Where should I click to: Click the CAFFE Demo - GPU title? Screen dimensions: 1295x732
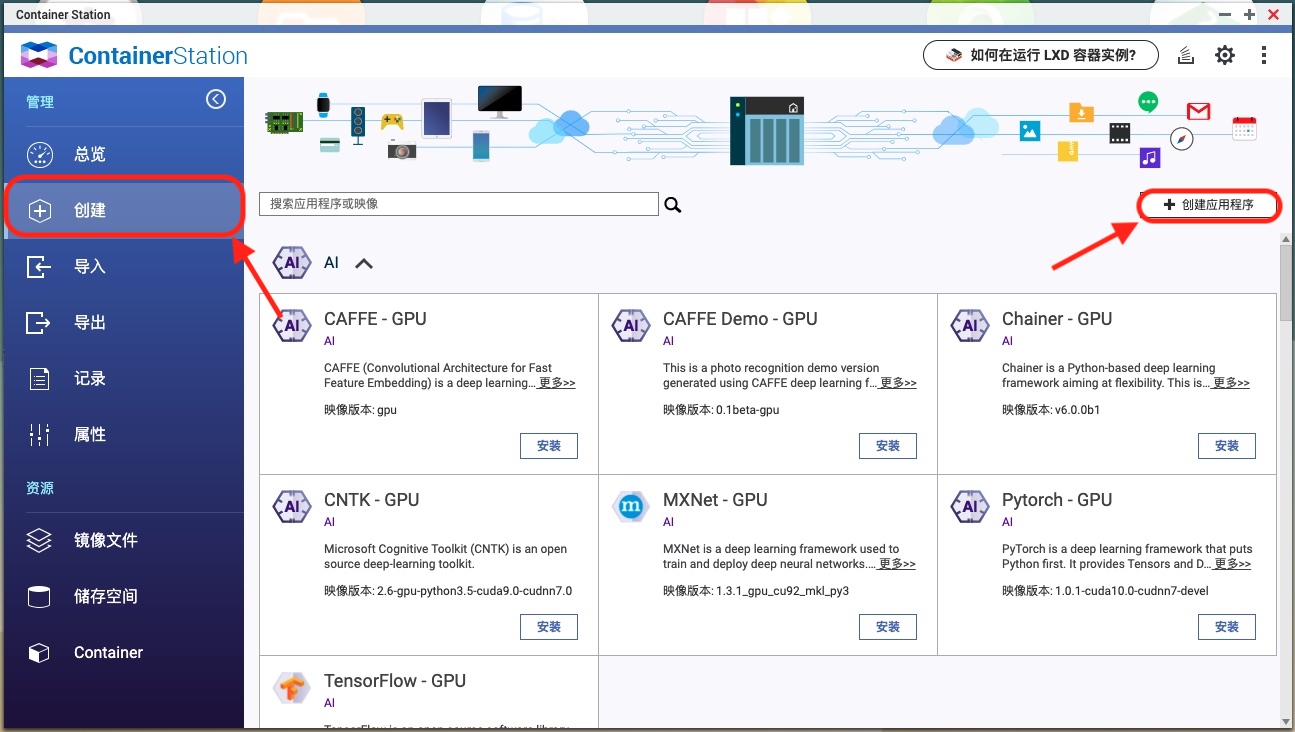[x=740, y=319]
